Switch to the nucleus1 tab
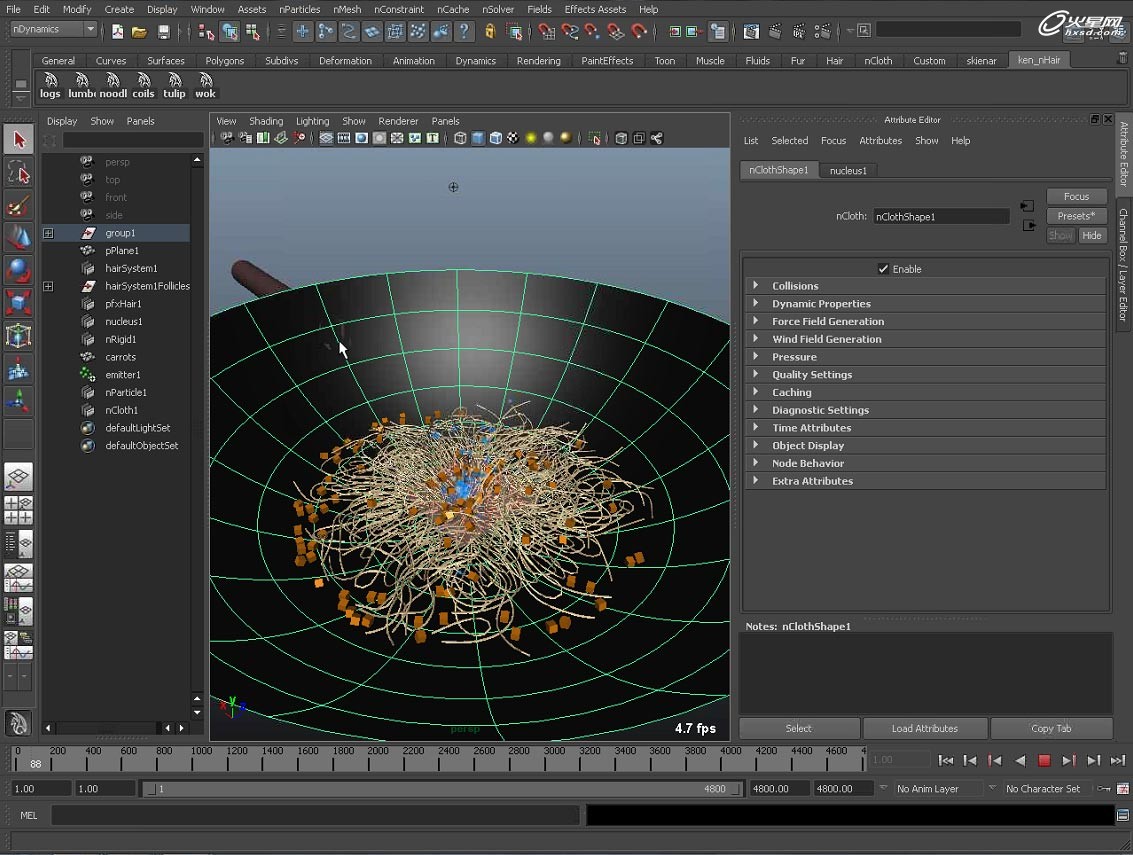 pyautogui.click(x=848, y=171)
